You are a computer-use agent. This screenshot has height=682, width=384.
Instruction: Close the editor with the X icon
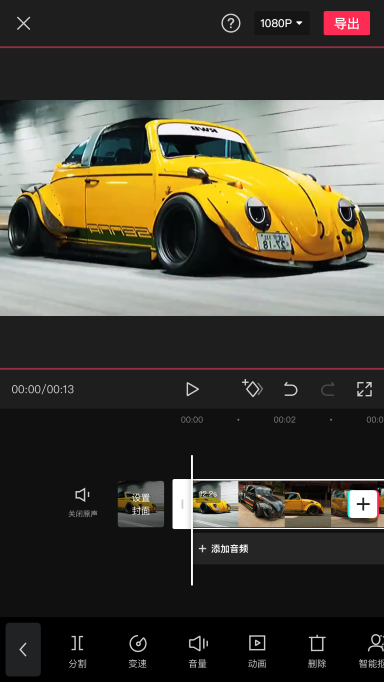pos(23,23)
